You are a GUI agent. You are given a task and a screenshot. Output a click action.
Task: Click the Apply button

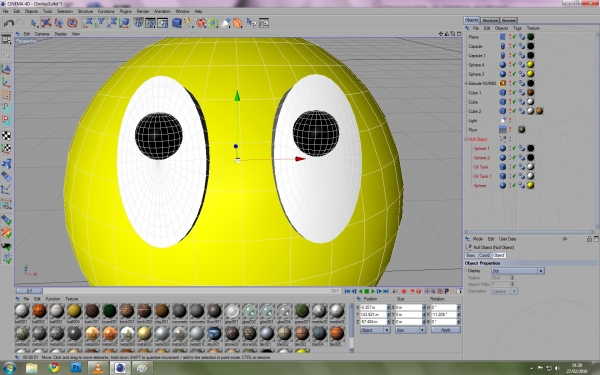446,330
